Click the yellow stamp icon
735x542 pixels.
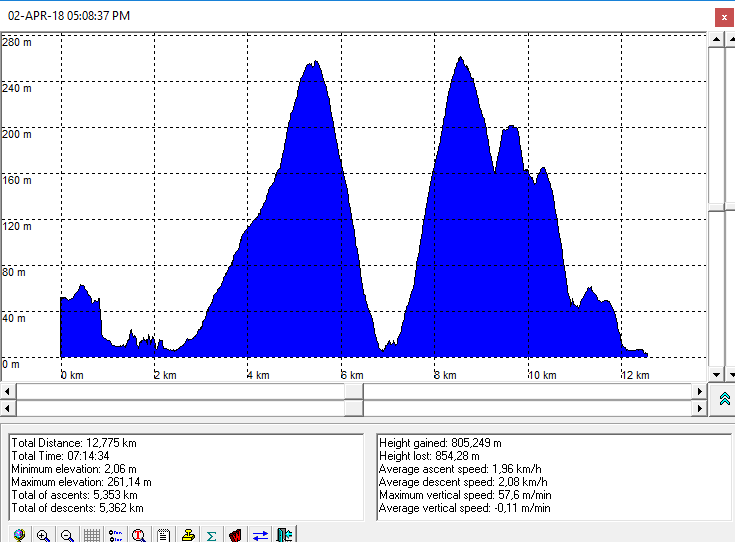[188, 534]
